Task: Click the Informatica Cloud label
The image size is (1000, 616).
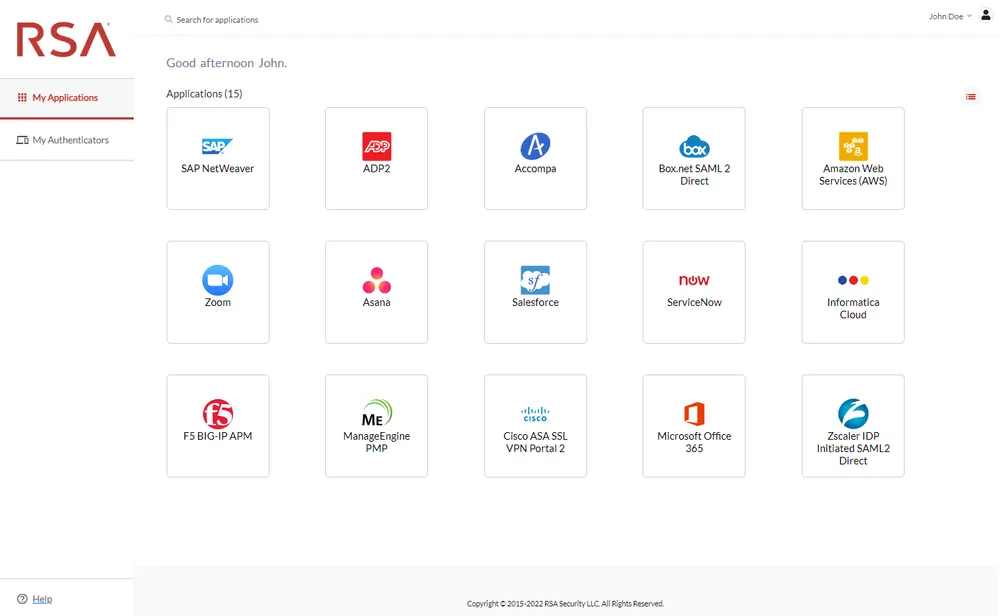Action: click(x=853, y=308)
